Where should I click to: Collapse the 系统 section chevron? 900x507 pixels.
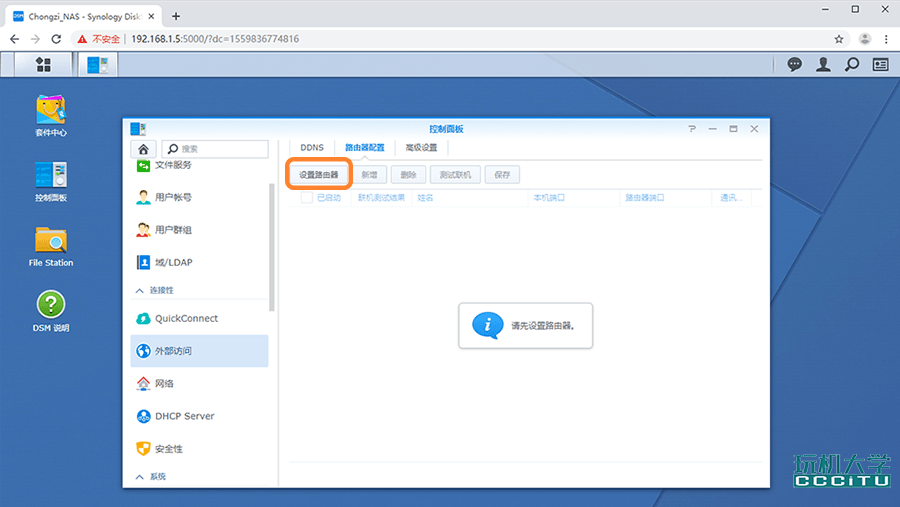(x=138, y=477)
